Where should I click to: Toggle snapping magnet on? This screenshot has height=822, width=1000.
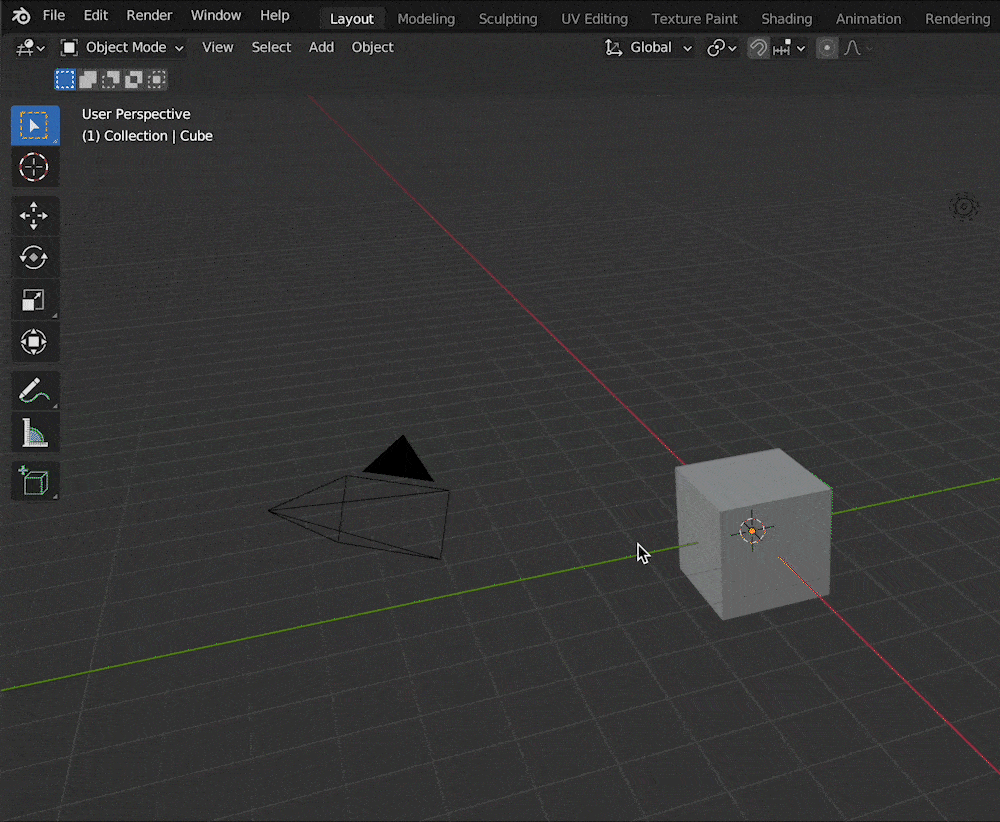click(x=759, y=48)
